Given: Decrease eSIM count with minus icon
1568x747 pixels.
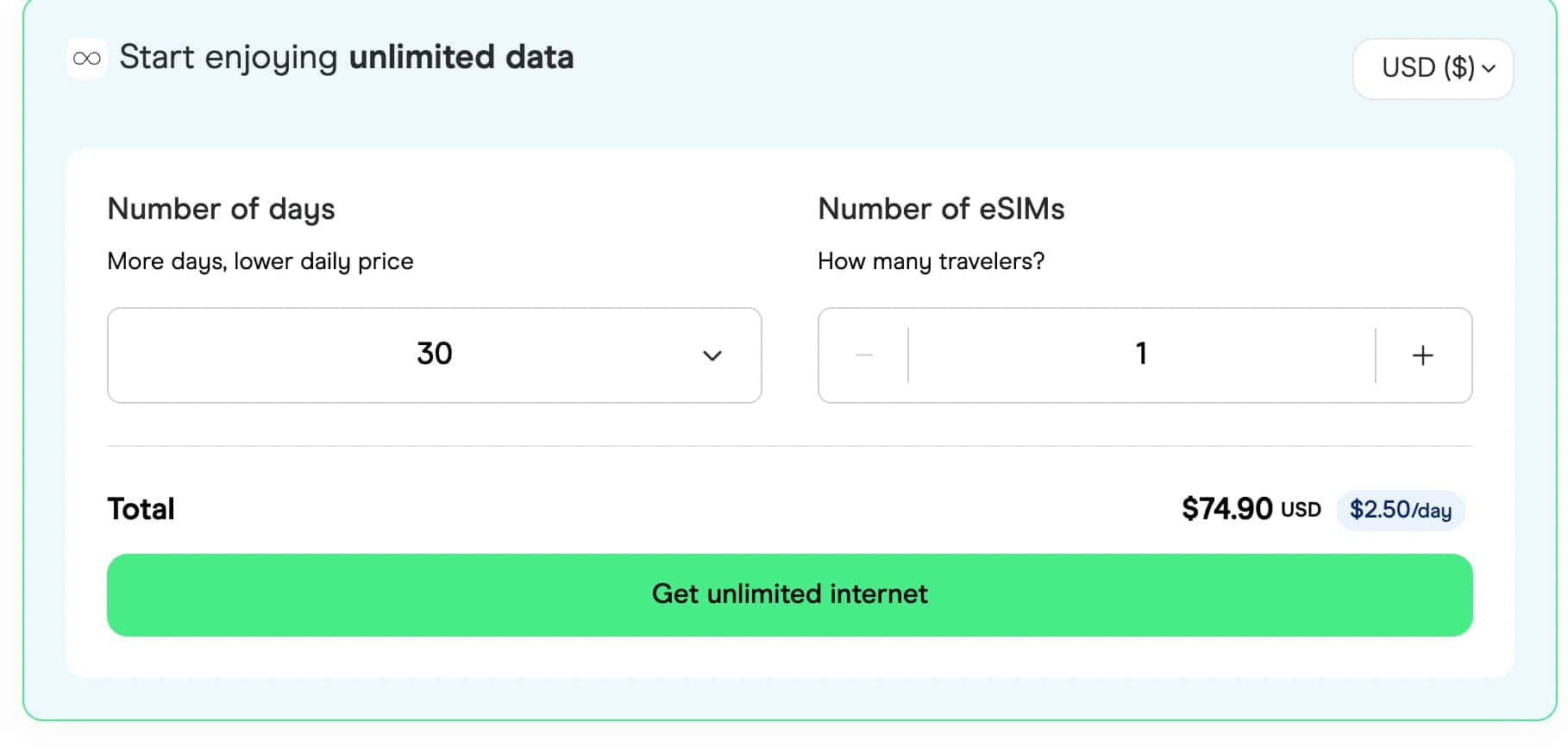Looking at the screenshot, I should [864, 355].
